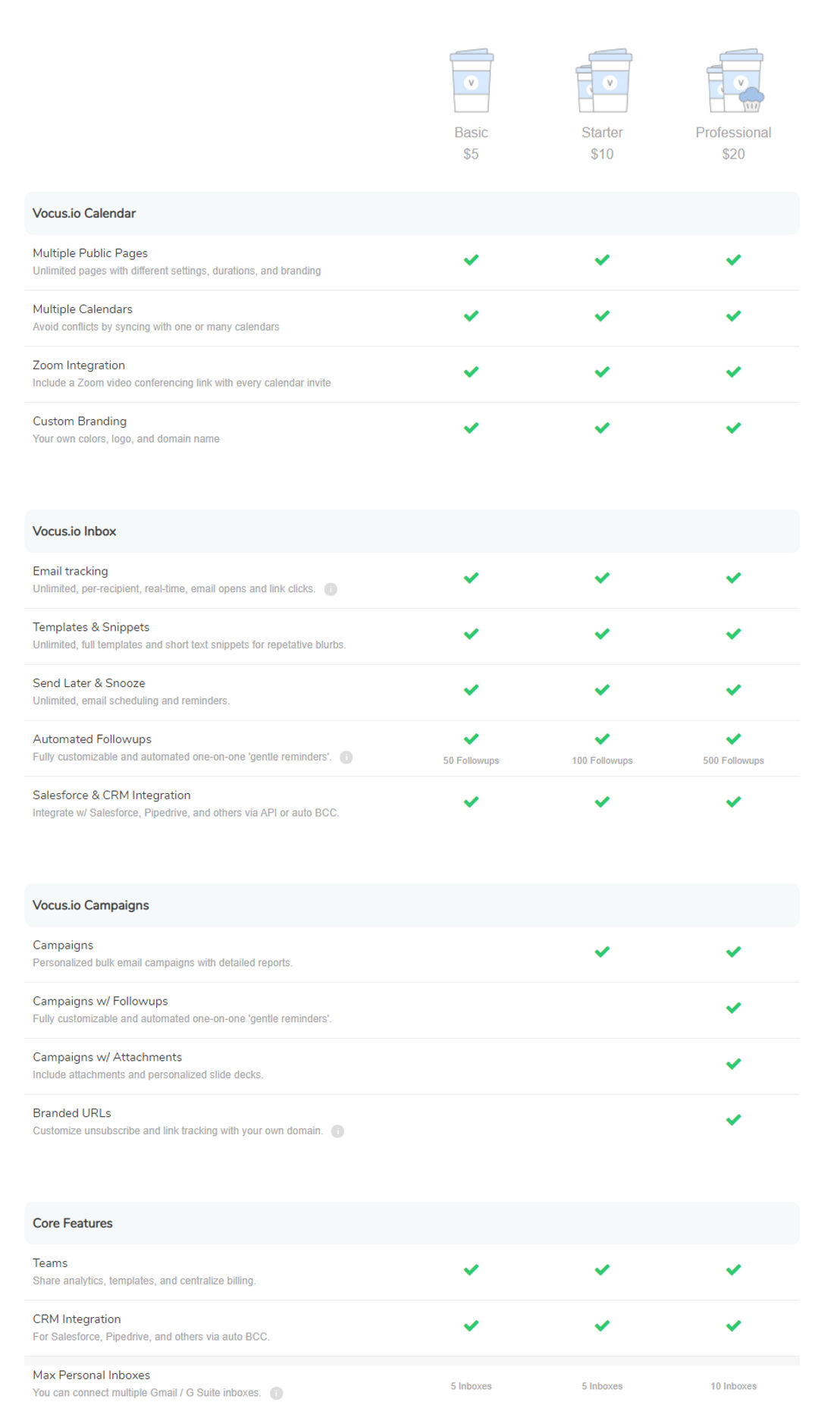Open info icon next to Email tracking description
This screenshot has height=1424, width=840.
pos(331,589)
